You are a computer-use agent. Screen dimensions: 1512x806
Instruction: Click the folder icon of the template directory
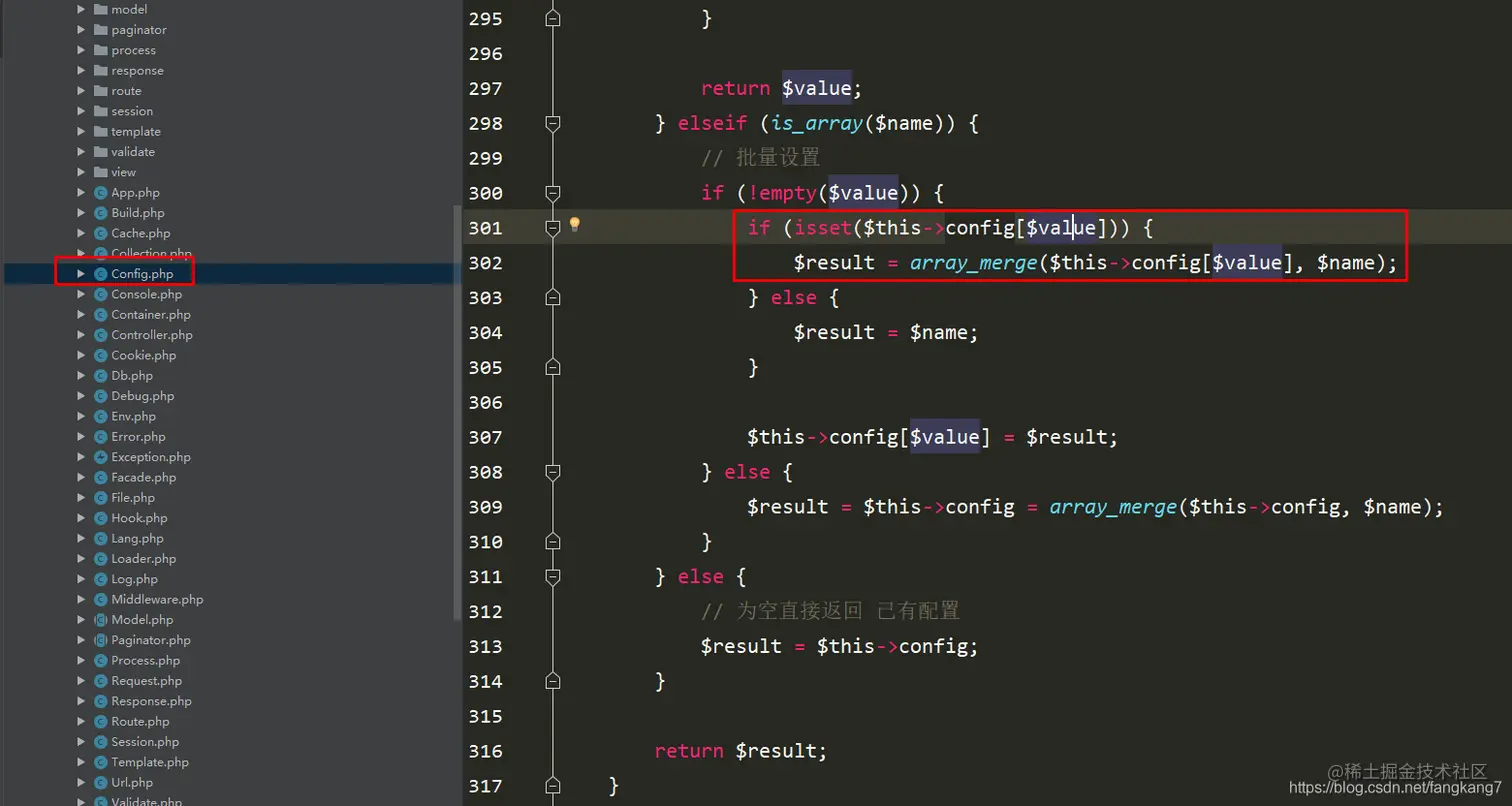tap(101, 132)
